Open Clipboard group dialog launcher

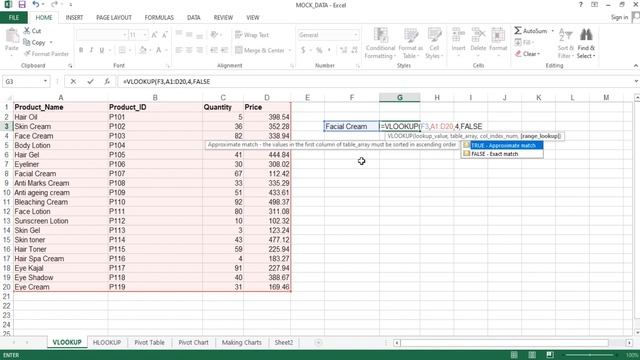point(70,66)
